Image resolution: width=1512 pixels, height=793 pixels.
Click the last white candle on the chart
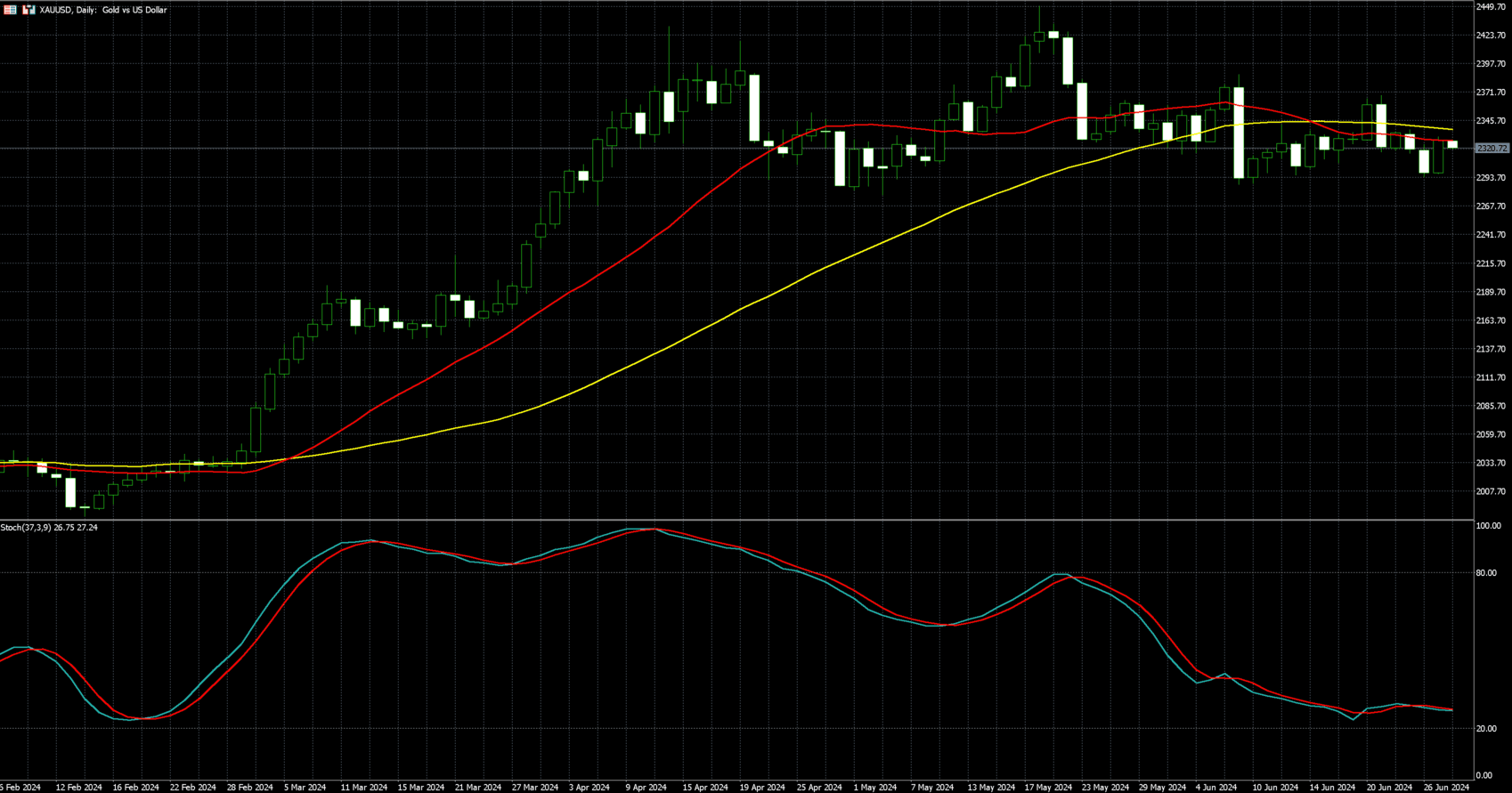(x=1452, y=144)
